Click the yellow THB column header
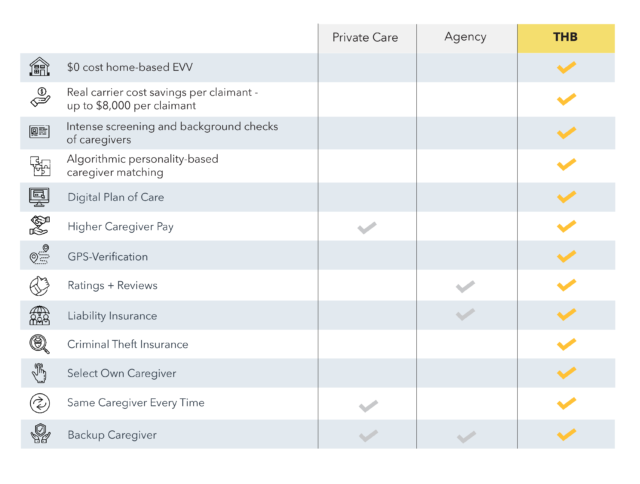 [566, 38]
